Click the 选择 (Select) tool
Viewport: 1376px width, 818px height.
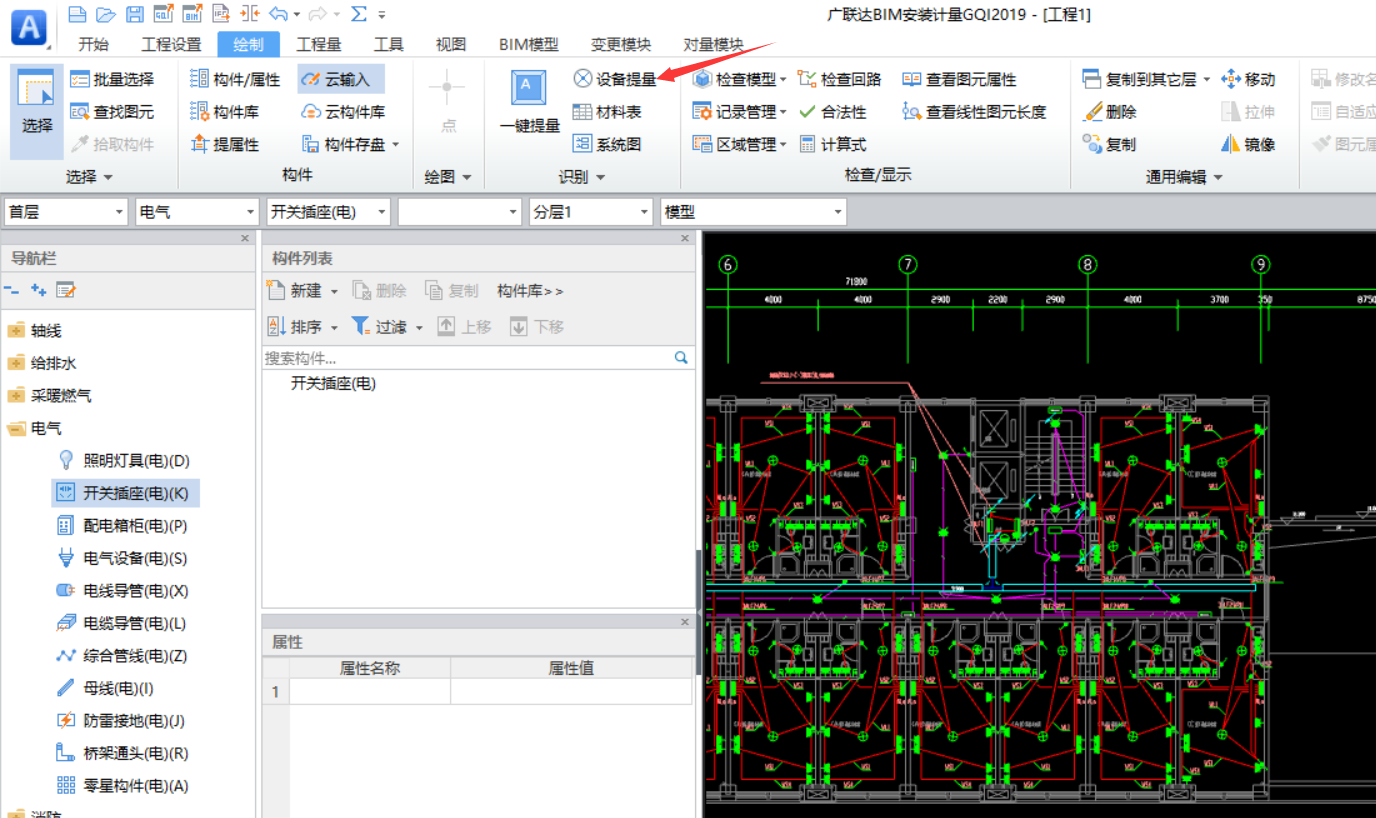(37, 113)
